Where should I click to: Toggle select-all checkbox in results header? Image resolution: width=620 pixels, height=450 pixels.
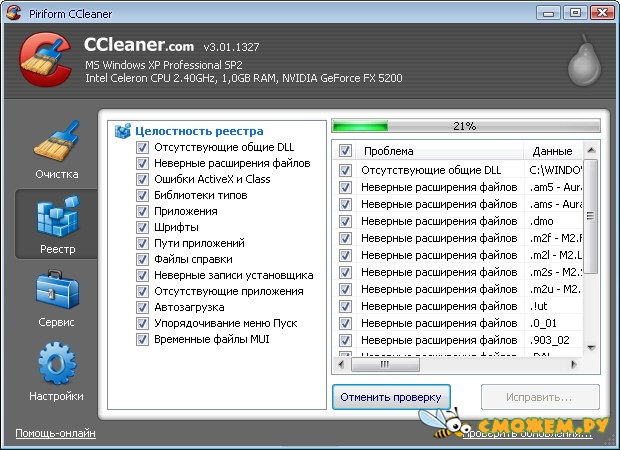(x=345, y=151)
